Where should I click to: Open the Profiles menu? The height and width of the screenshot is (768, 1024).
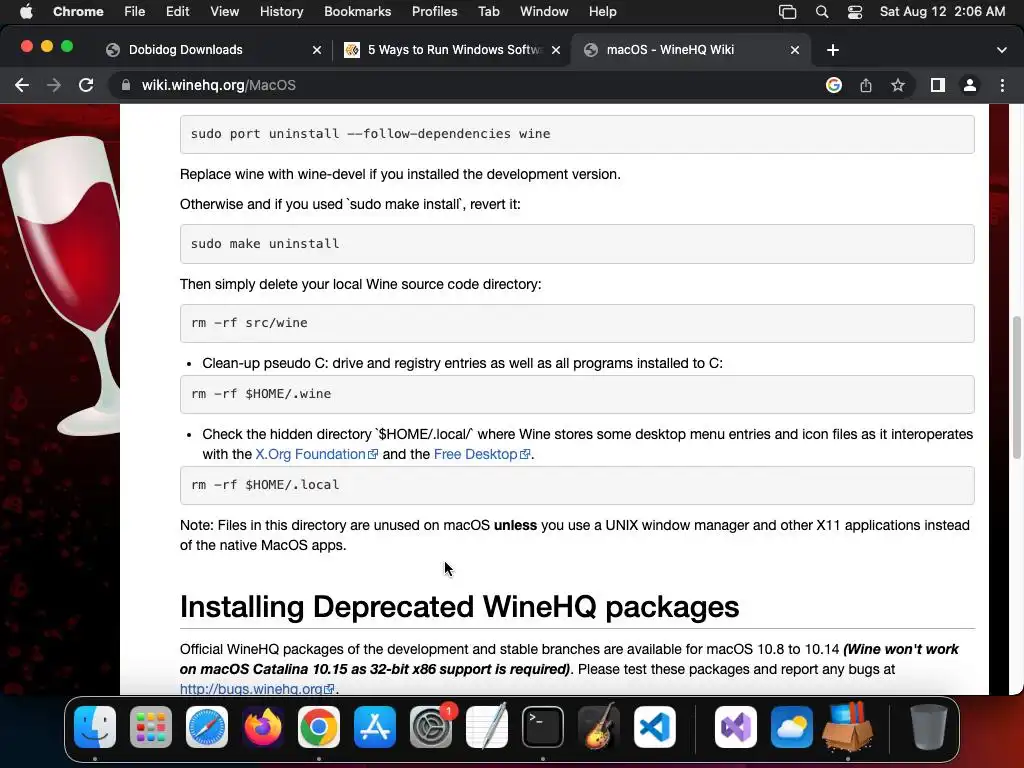tap(434, 11)
